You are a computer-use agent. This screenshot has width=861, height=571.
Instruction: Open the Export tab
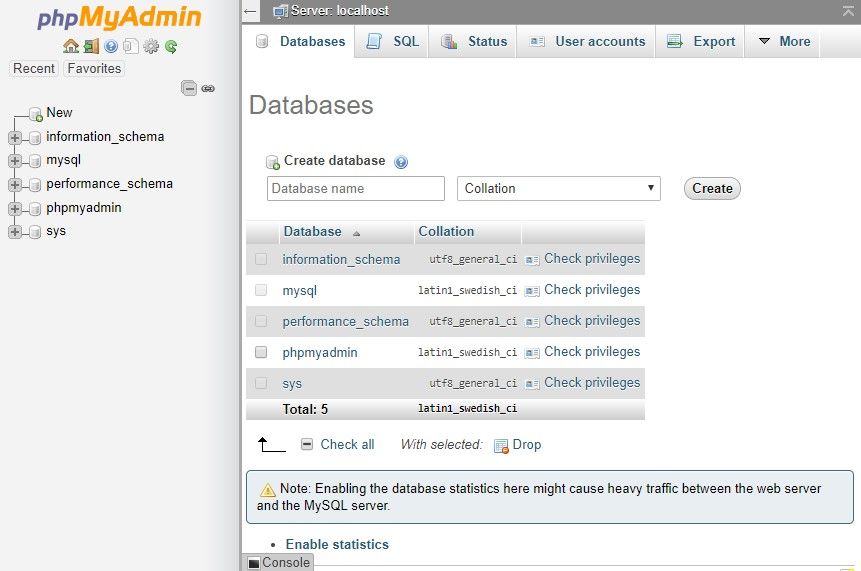pos(701,41)
